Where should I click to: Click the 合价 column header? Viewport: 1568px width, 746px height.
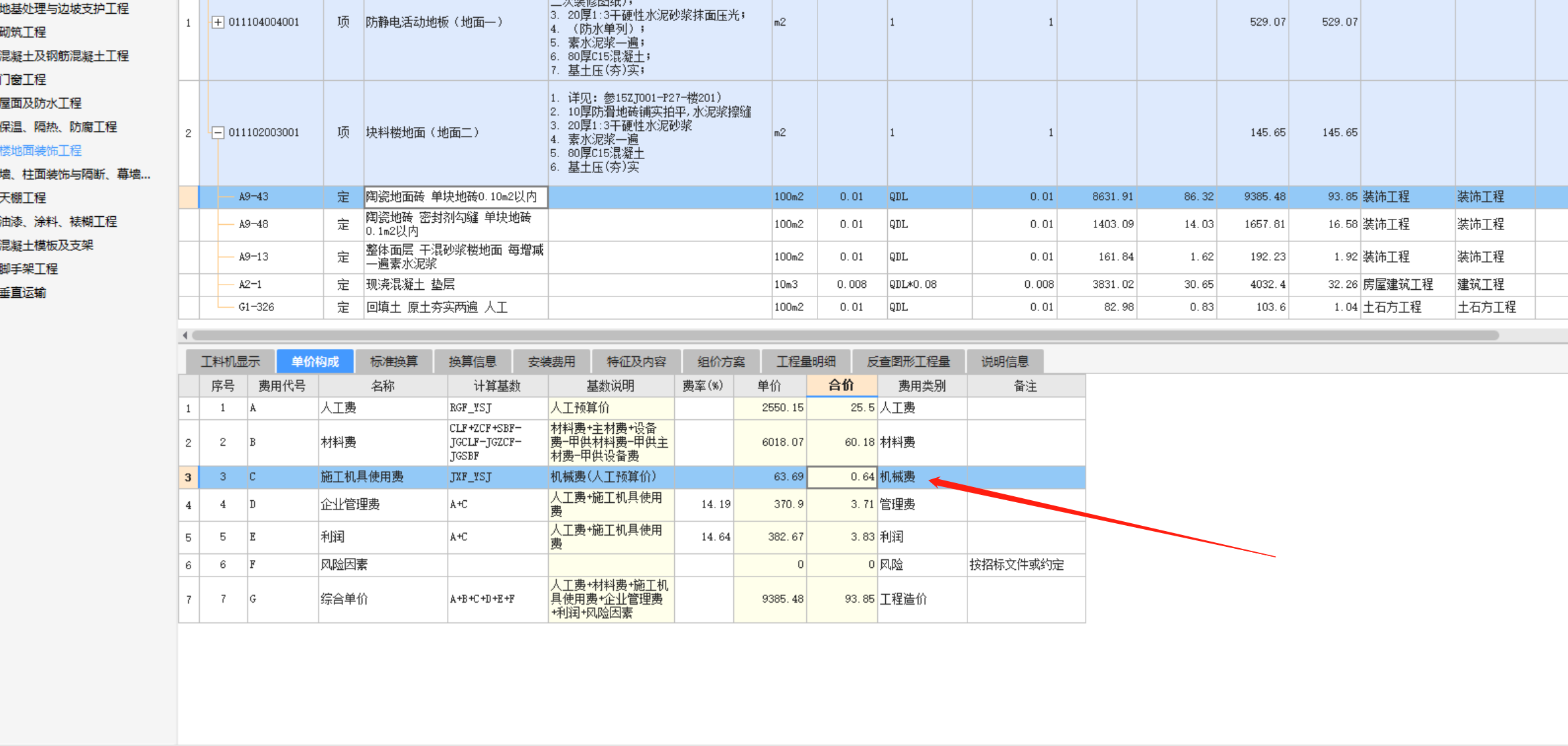pos(841,385)
